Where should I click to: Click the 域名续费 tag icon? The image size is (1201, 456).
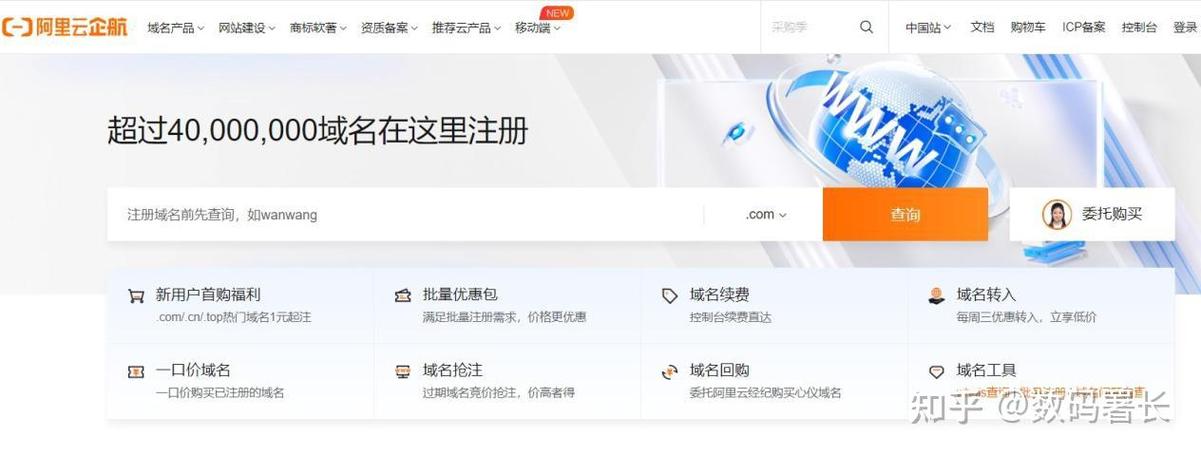click(670, 295)
